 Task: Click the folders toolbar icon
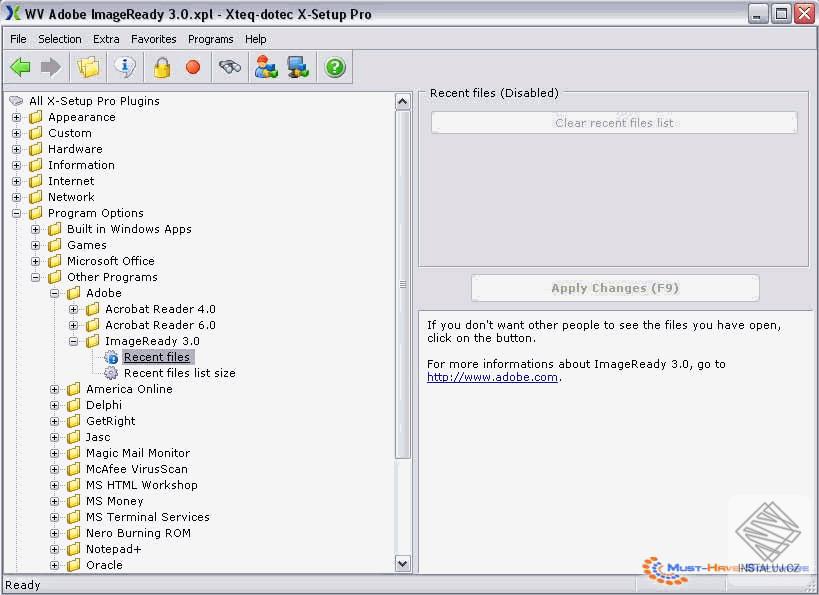88,67
